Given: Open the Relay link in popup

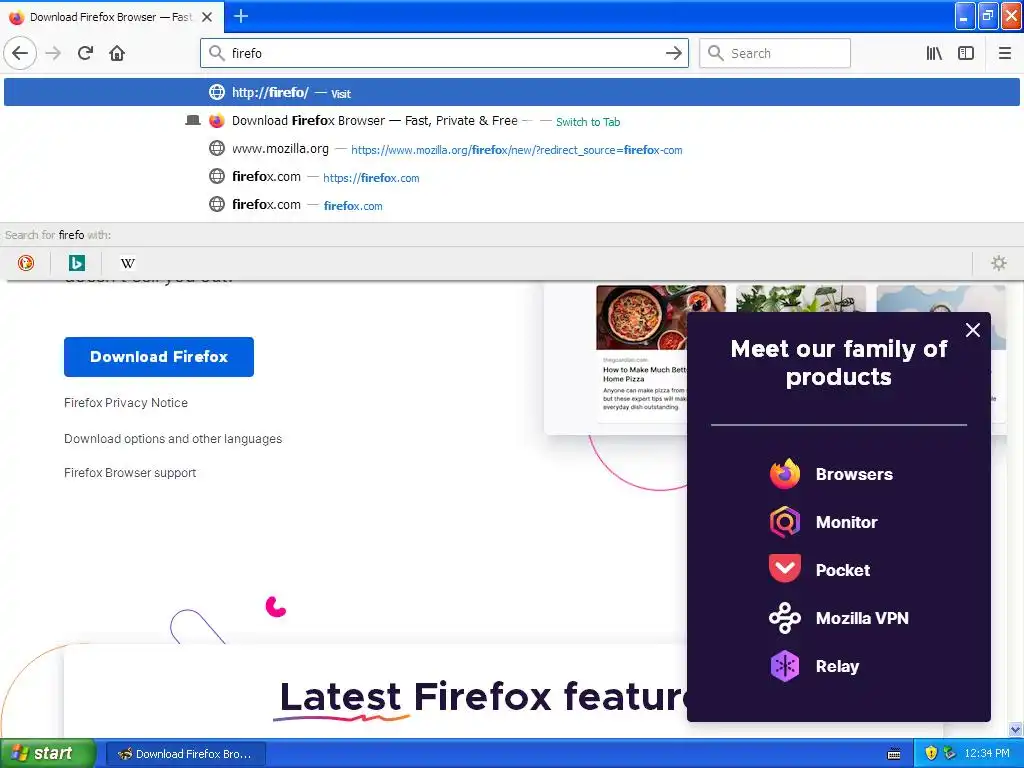Looking at the screenshot, I should 837,666.
